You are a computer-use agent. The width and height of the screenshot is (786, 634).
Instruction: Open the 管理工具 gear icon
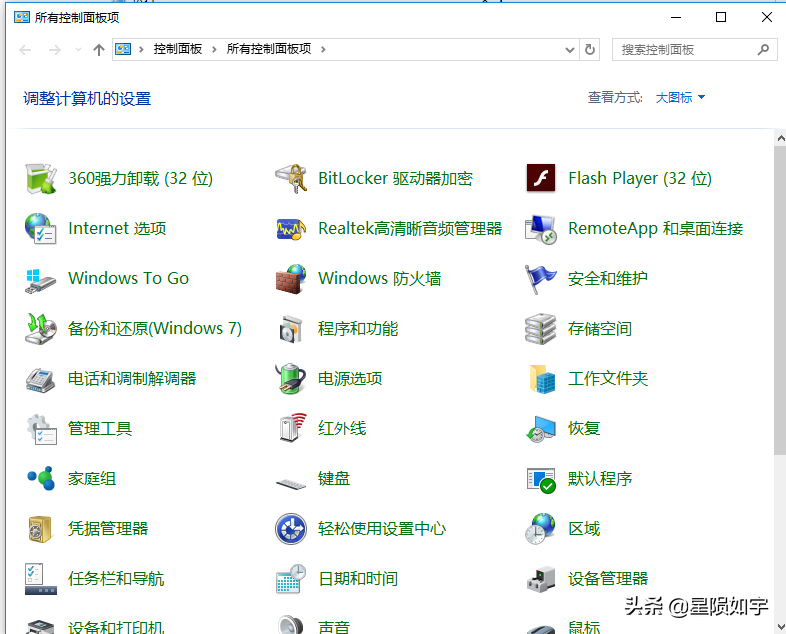[x=41, y=429]
